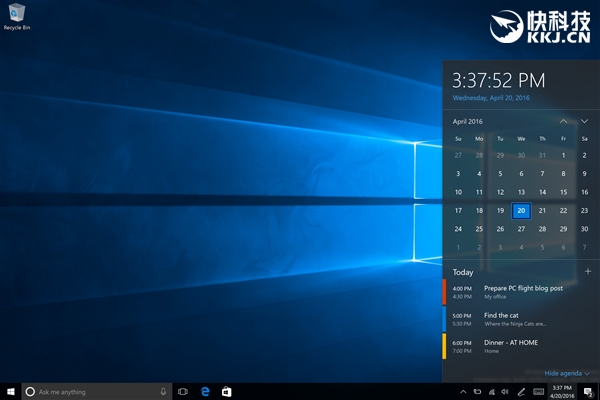Add a new event with the plus icon
600x400 pixels.
tap(587, 272)
